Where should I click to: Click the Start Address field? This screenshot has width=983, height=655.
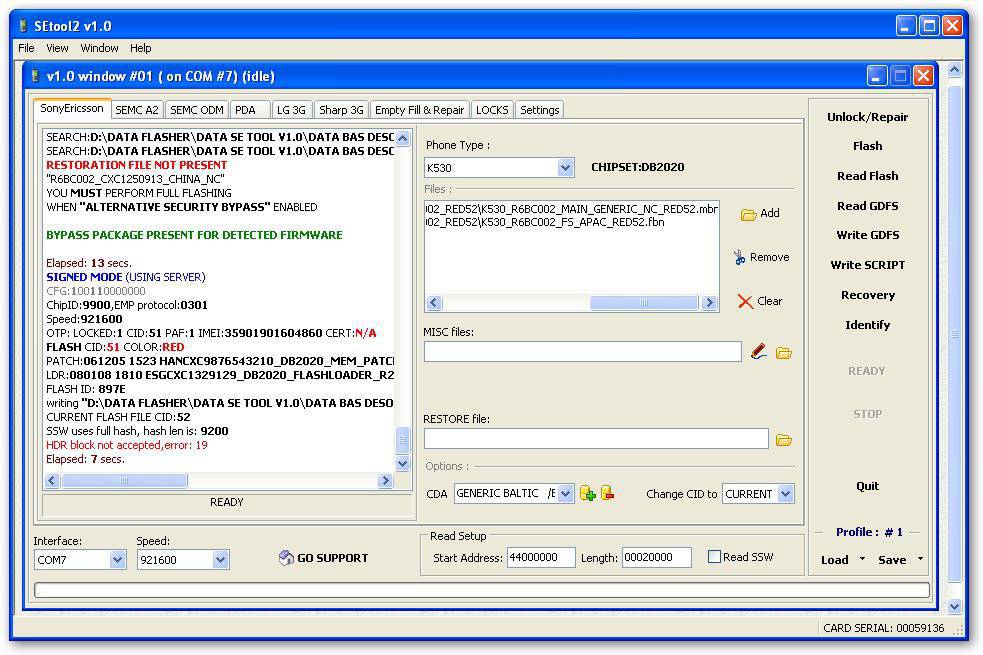(541, 557)
